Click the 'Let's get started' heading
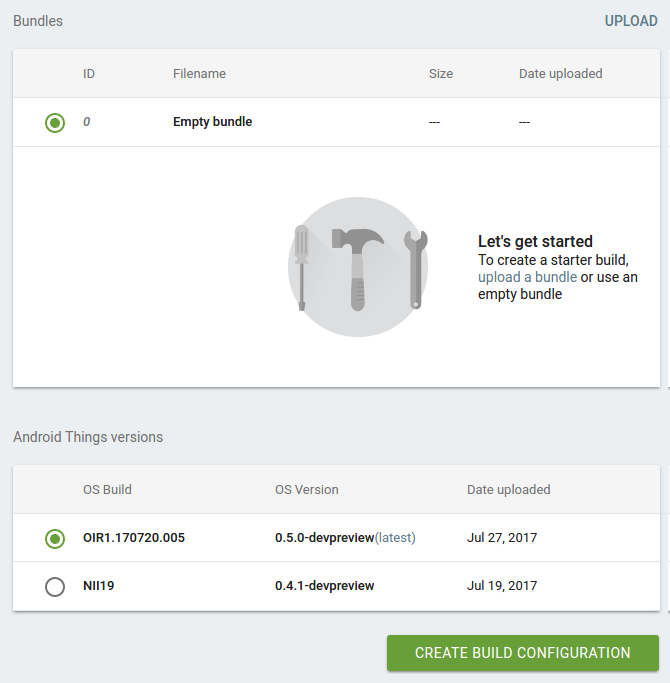 535,241
